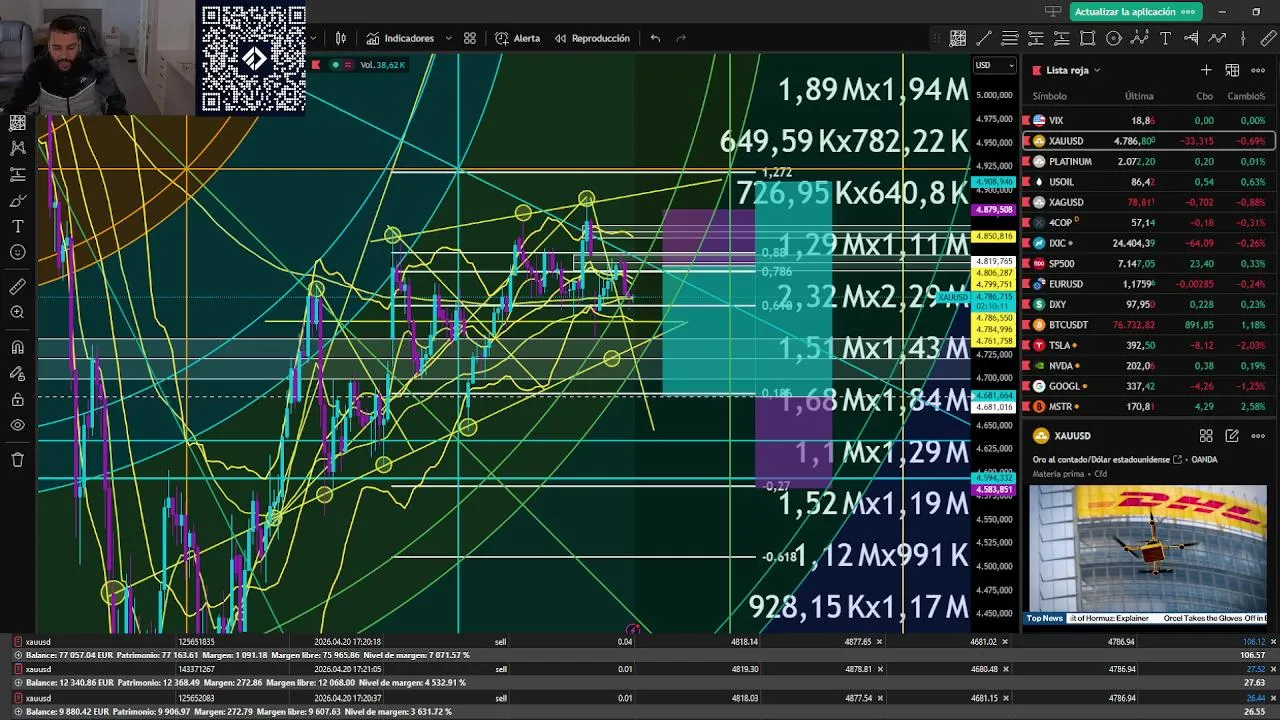Open the indicator templates grid icon
The image size is (1280, 720).
[x=470, y=38]
